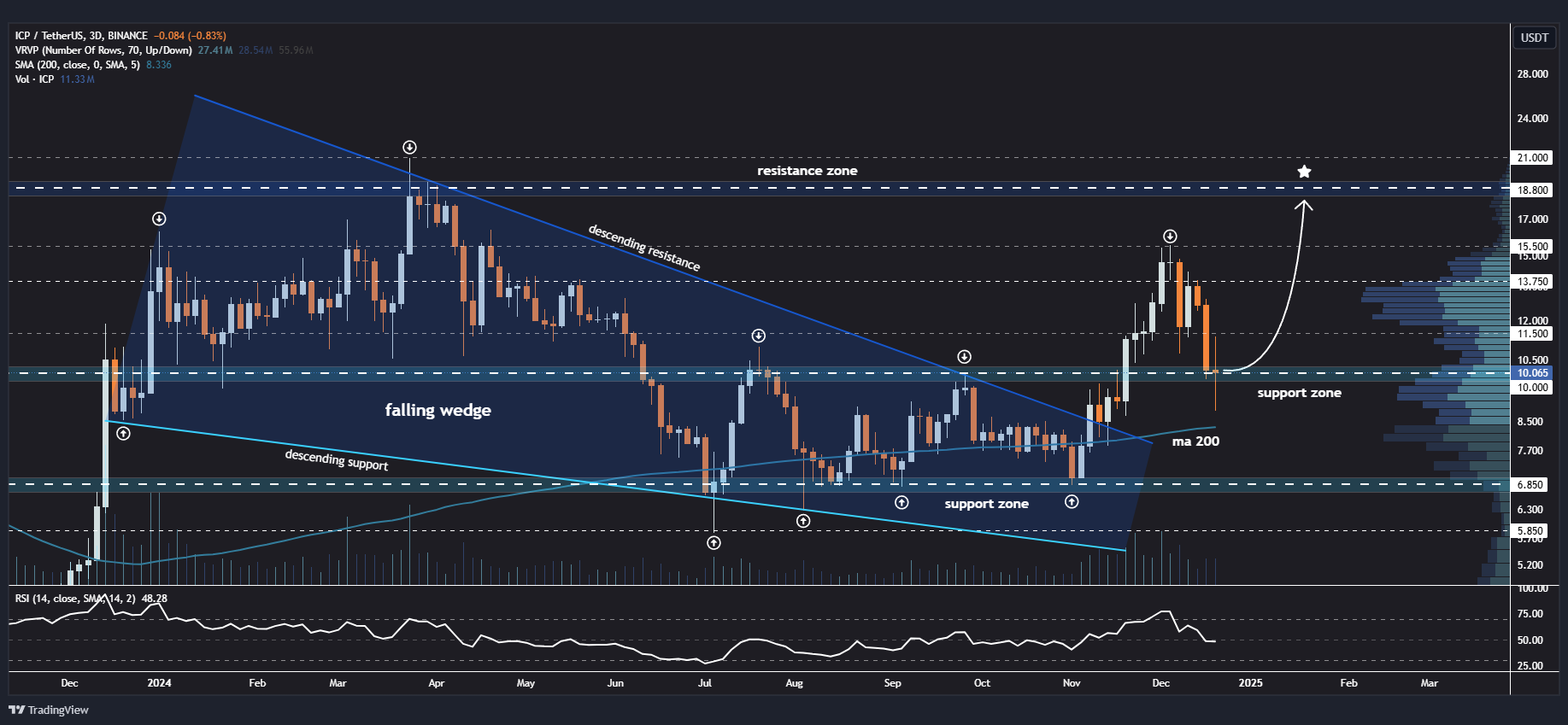Select the down-arrow circle above the December 15.500 peak
1568x725 pixels.
pos(1170,237)
